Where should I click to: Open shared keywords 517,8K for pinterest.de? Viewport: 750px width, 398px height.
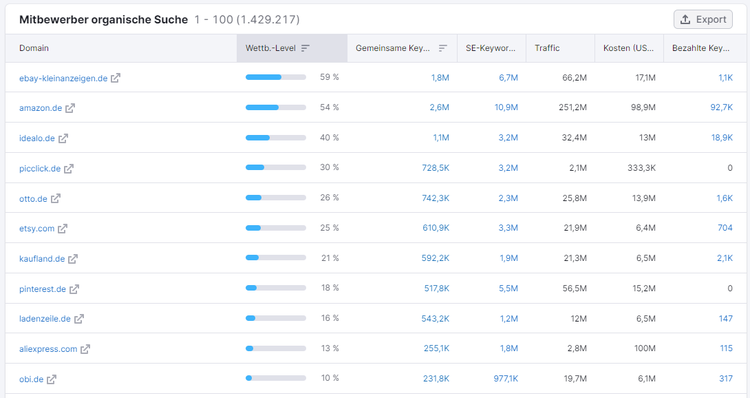[x=437, y=288]
